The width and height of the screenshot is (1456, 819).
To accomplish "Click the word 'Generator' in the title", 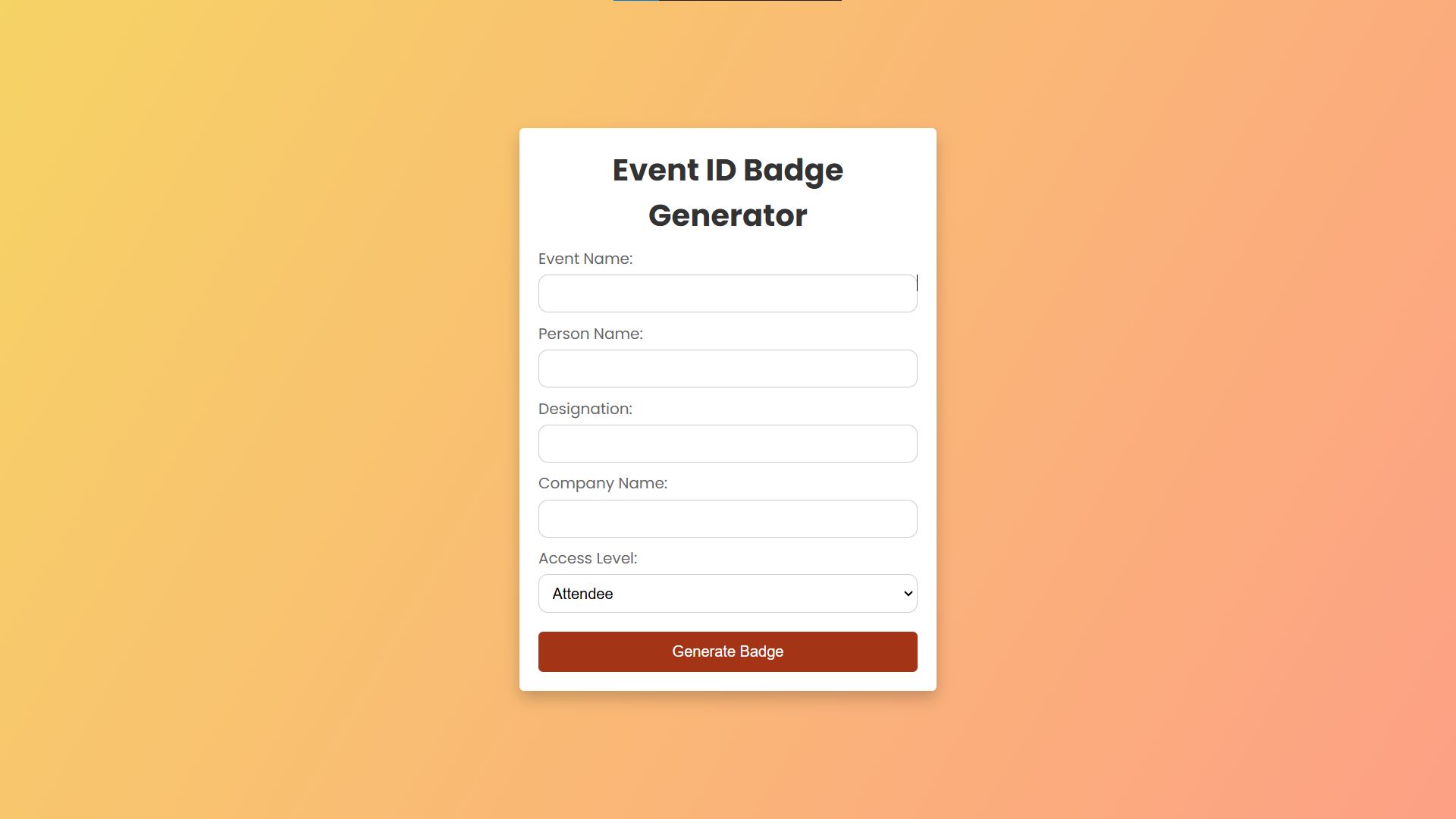I will coord(727,215).
